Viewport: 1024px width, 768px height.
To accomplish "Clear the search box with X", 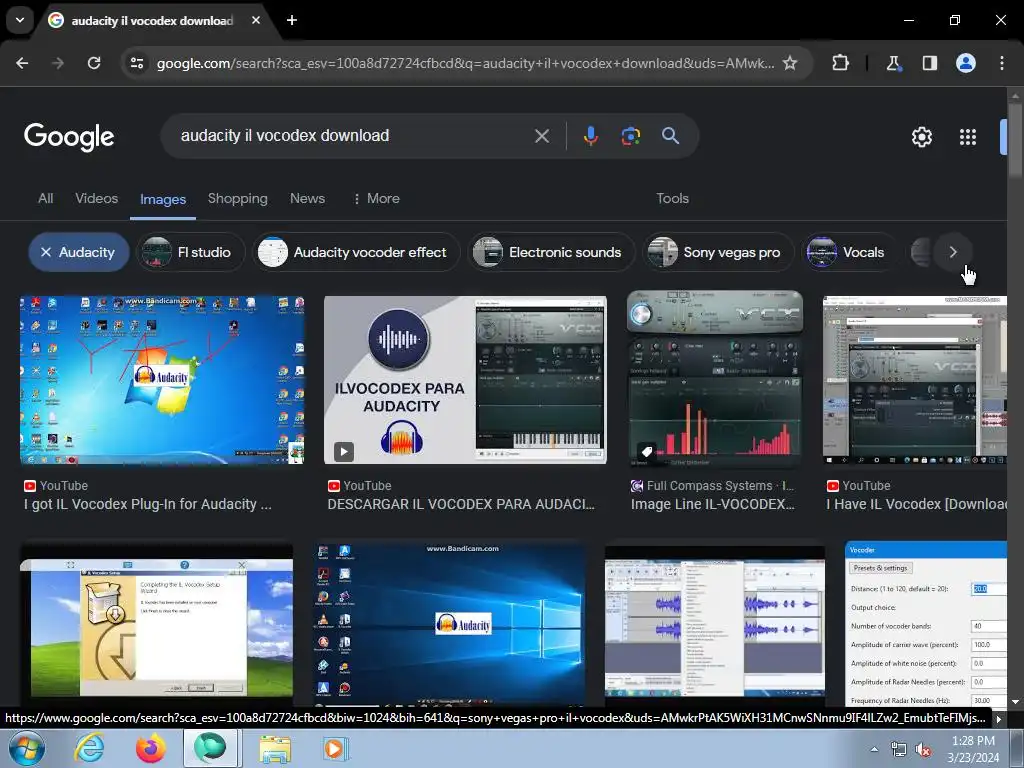I will point(541,136).
